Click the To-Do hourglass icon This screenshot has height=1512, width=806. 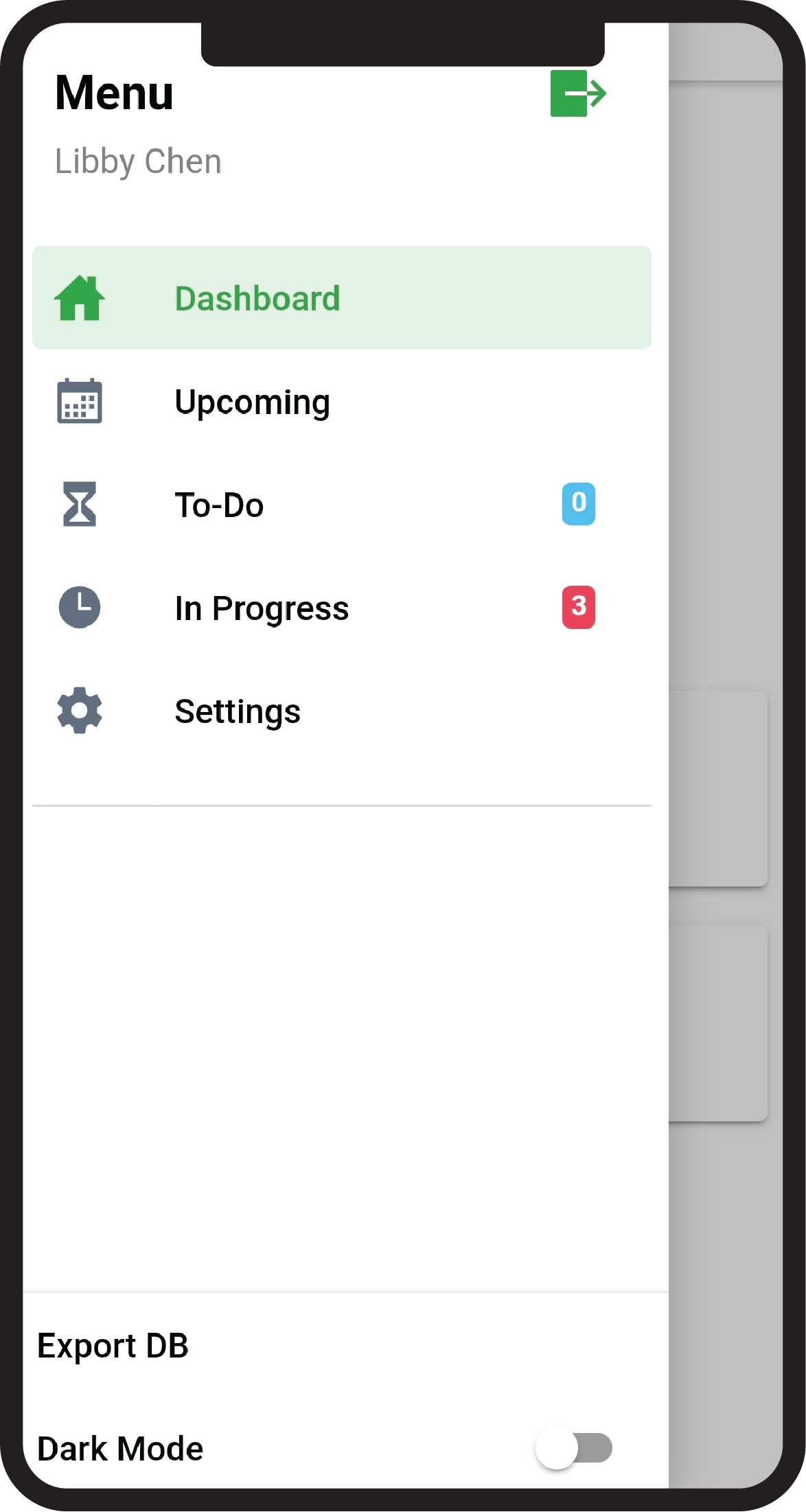pos(80,504)
